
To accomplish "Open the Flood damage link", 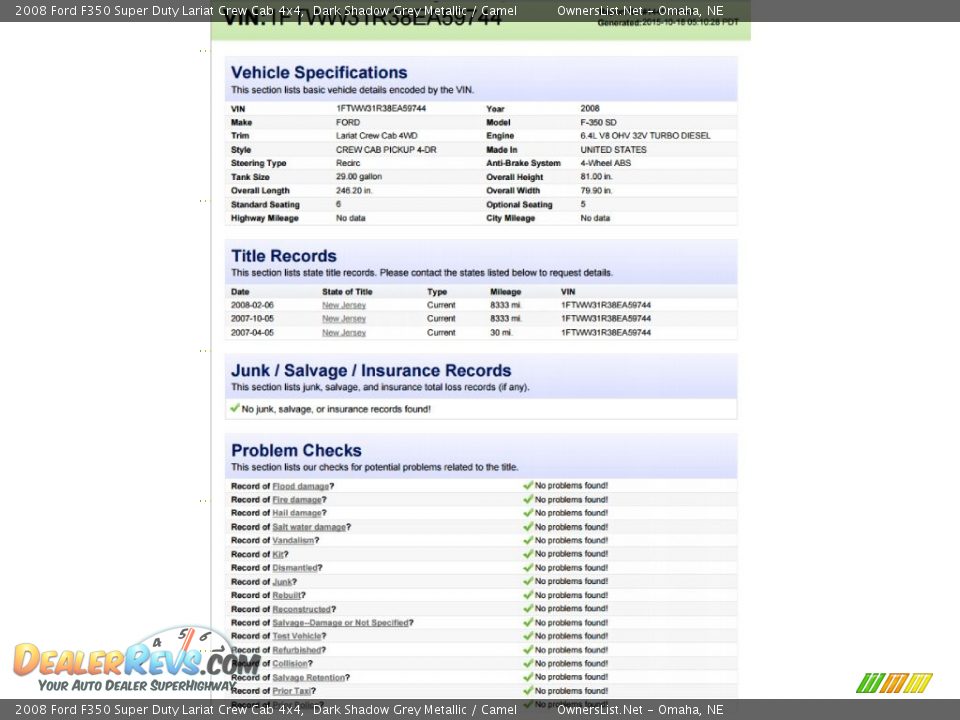I will click(x=300, y=486).
